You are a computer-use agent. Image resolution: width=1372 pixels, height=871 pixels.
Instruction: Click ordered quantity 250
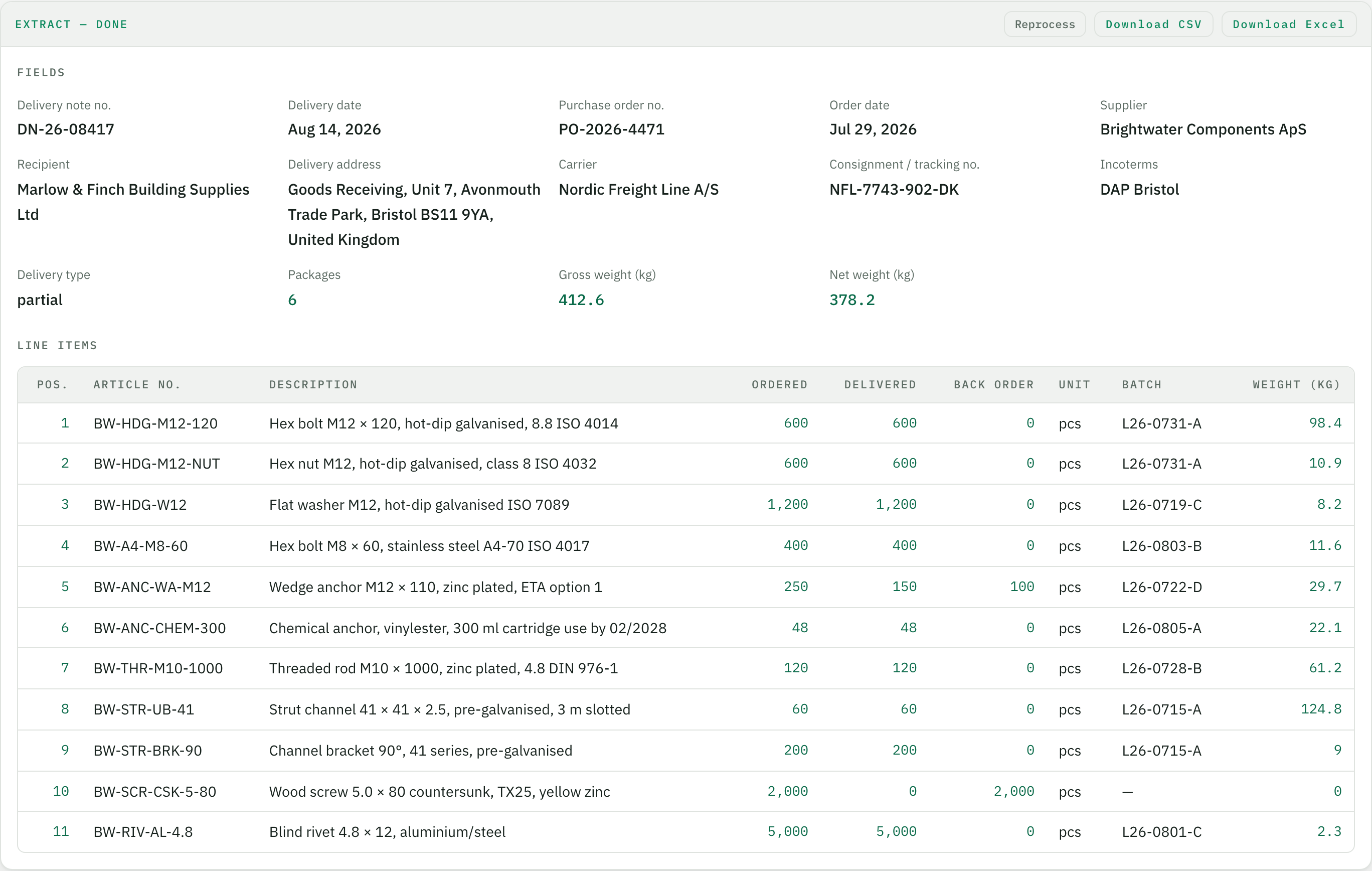click(795, 587)
